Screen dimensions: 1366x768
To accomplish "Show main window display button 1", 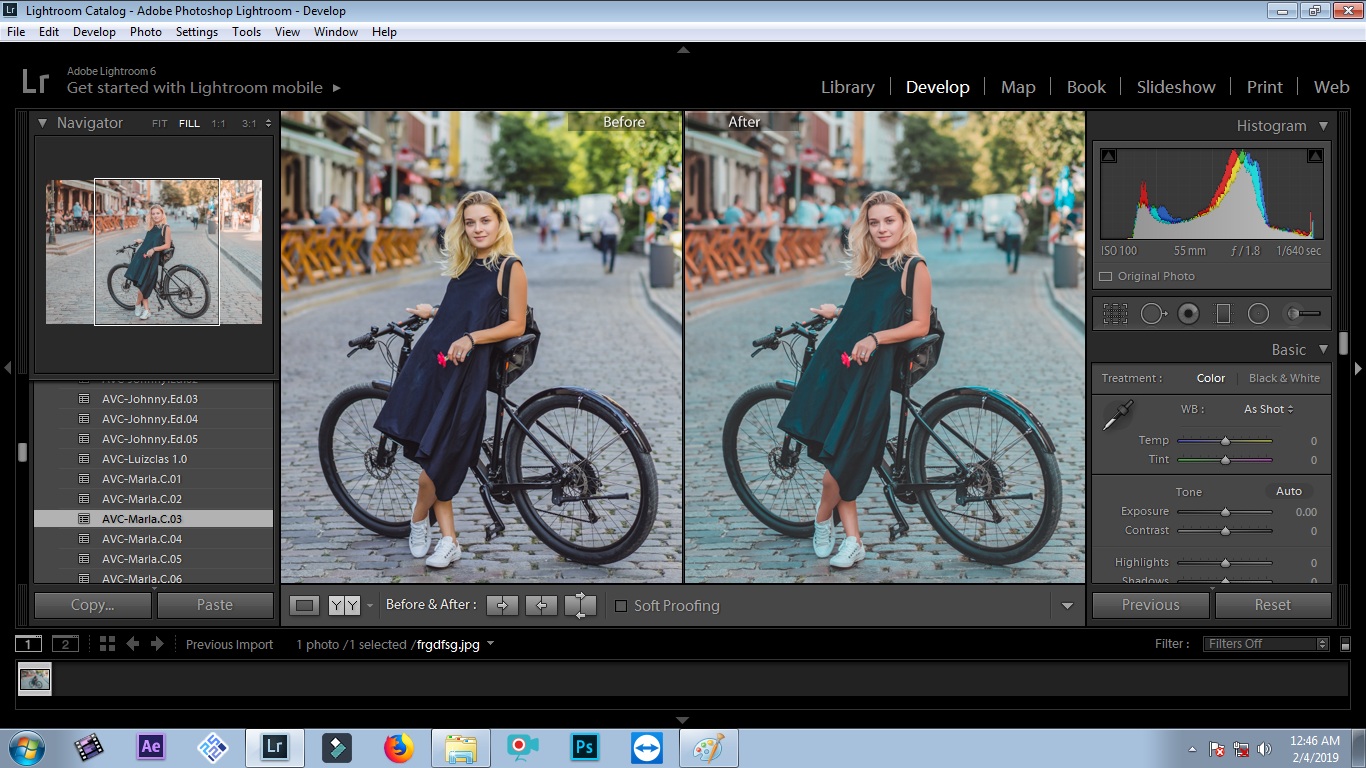I will coord(29,644).
